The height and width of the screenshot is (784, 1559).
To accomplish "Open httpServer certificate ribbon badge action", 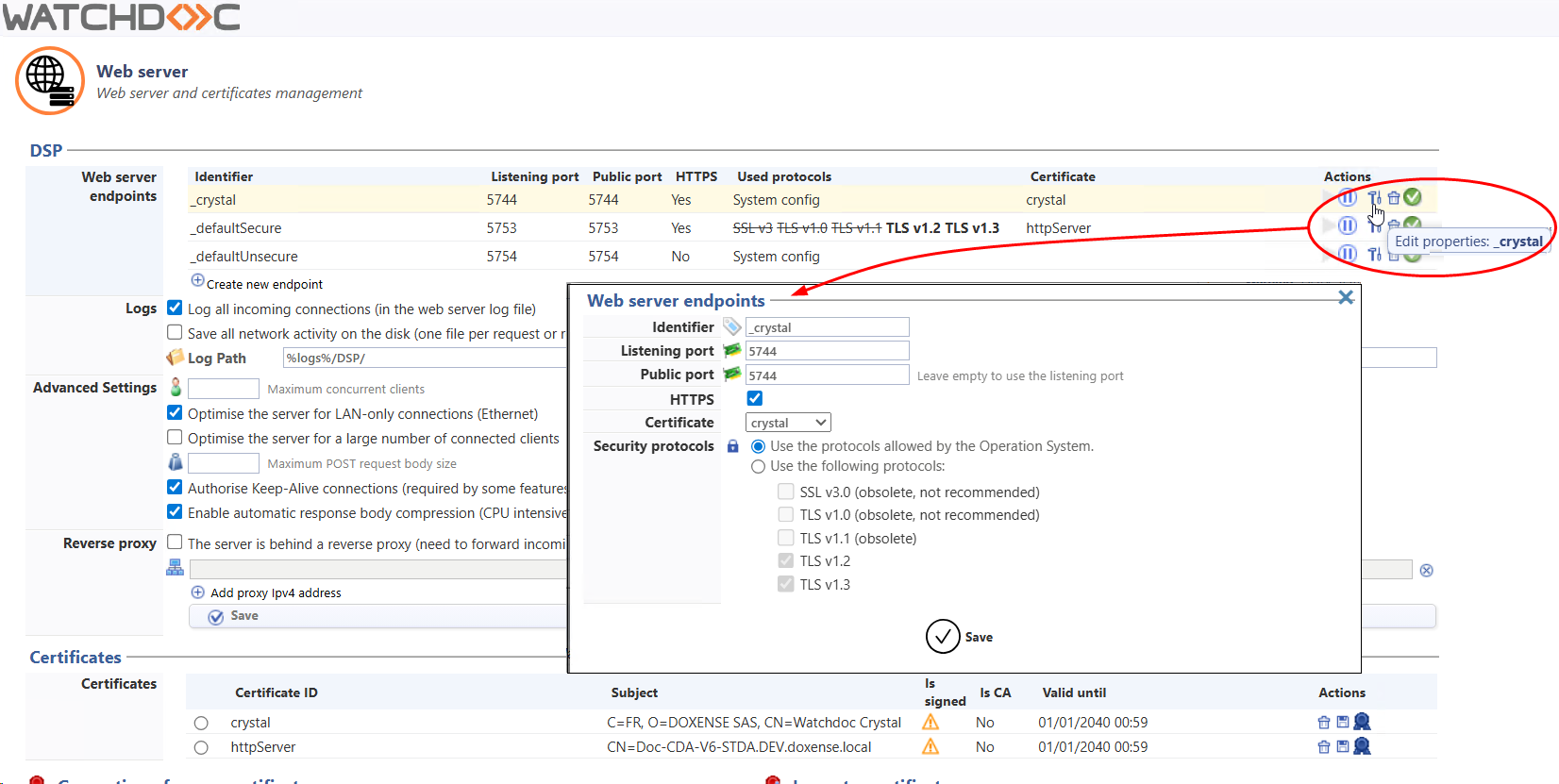I will click(x=1362, y=746).
